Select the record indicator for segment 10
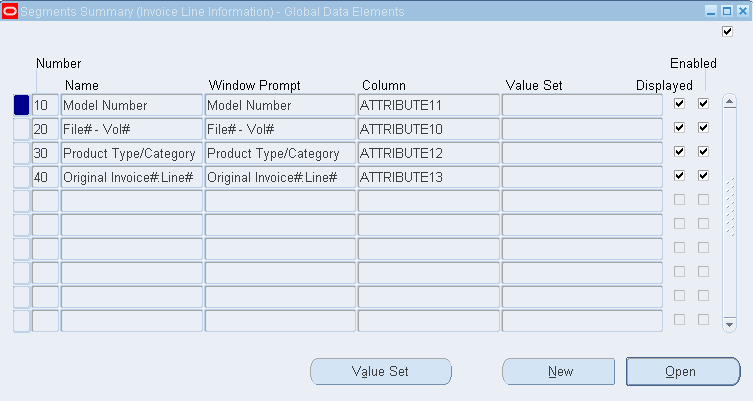 click(x=21, y=105)
